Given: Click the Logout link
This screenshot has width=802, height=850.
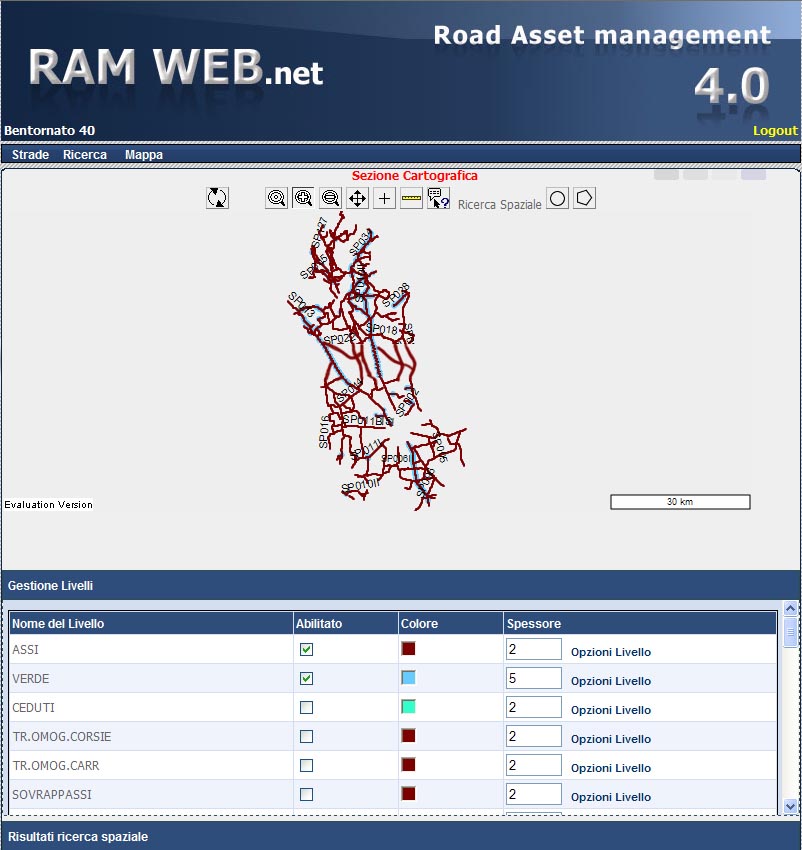Looking at the screenshot, I should (775, 130).
